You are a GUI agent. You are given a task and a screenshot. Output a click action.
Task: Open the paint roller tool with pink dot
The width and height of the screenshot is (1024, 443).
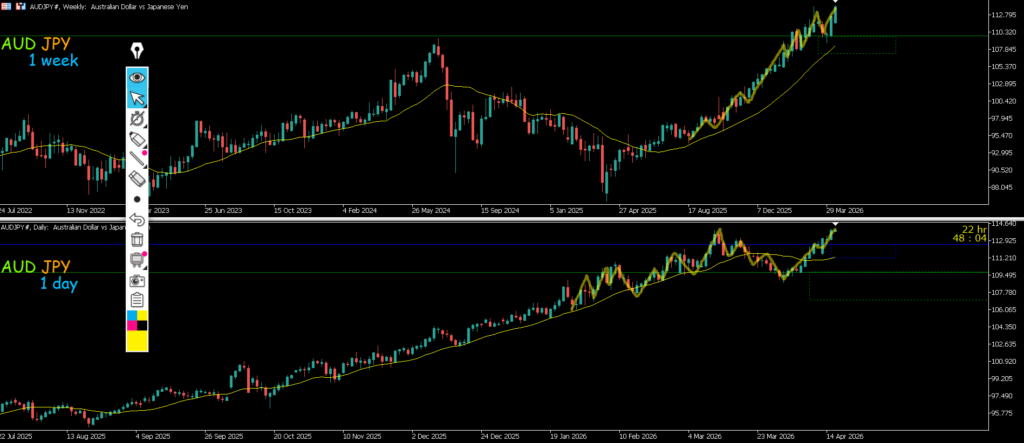137,259
